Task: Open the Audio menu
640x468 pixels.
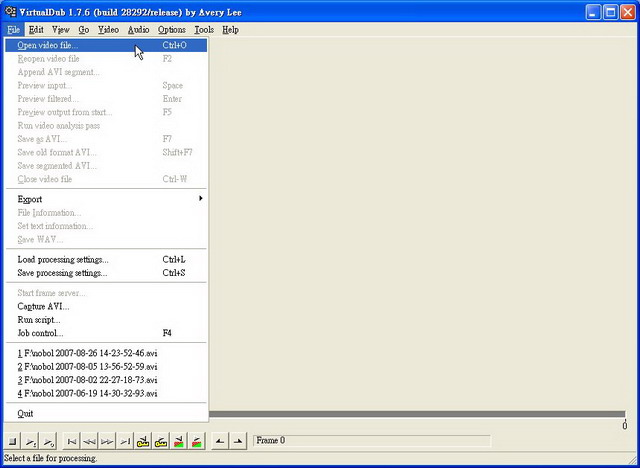Action: point(138,30)
